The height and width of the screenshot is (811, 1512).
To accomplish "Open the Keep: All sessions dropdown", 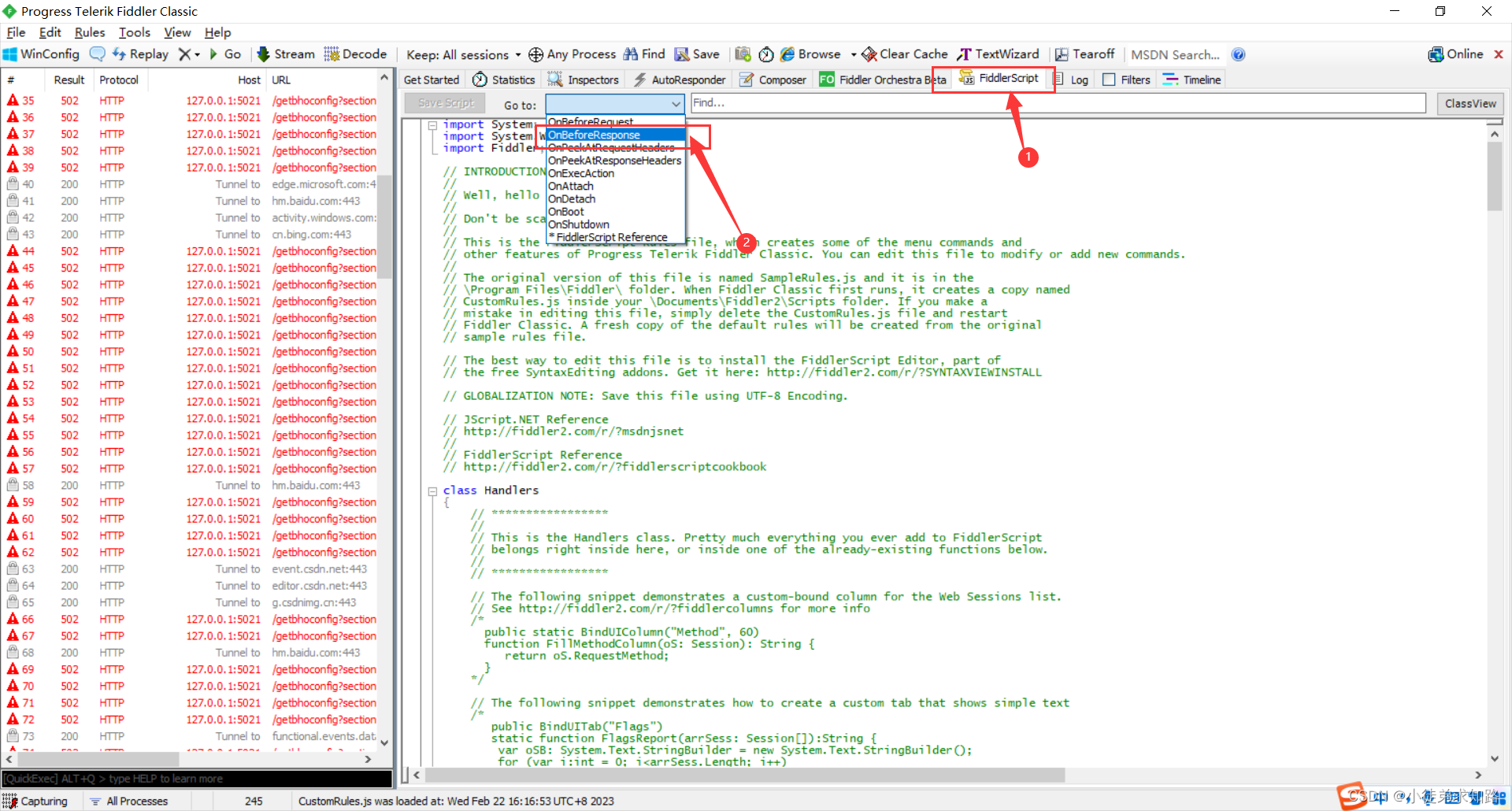I will point(463,54).
